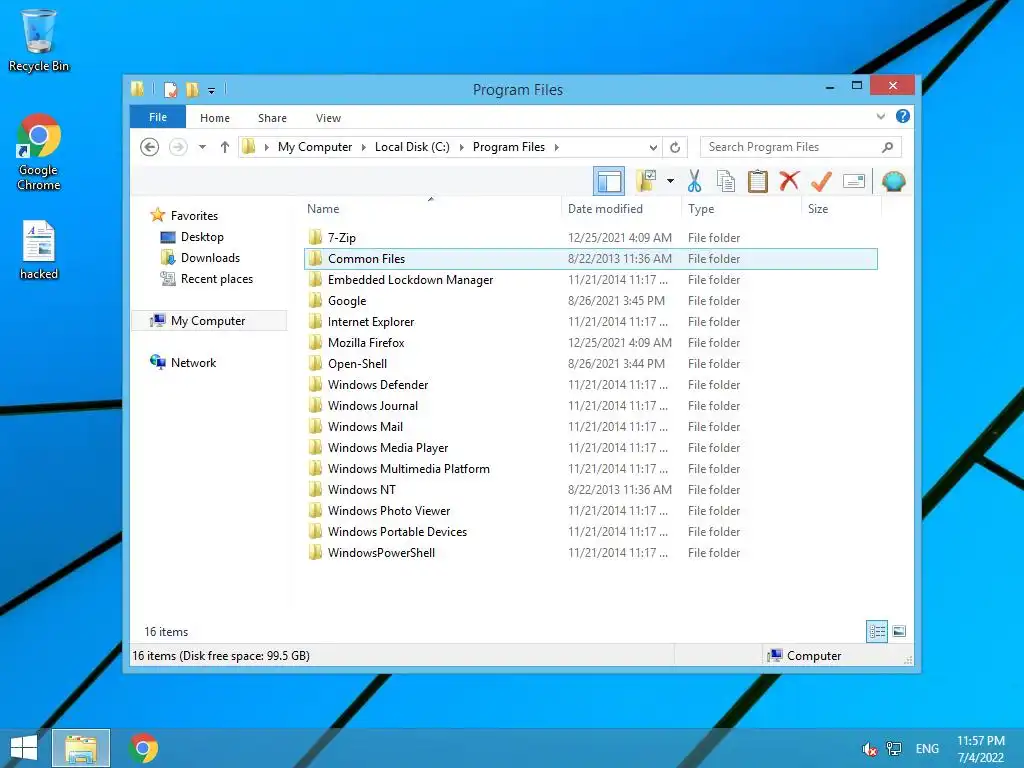Click Local Disk (C:) breadcrumb
The image size is (1024, 768).
point(412,147)
